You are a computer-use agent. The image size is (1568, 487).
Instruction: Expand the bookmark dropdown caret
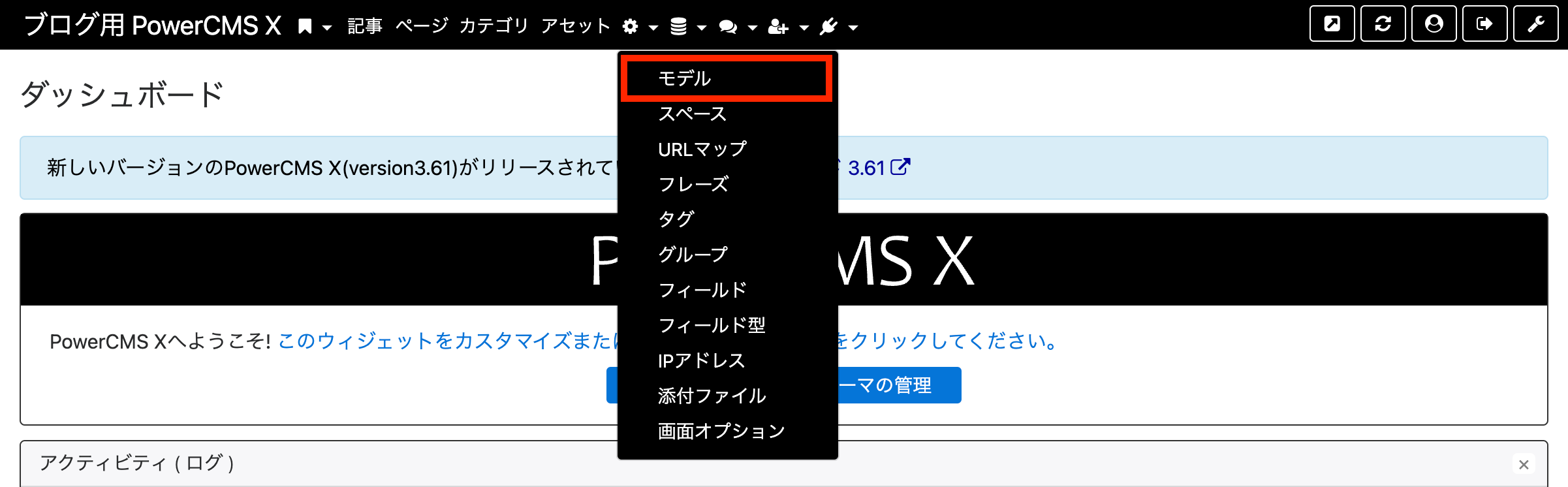click(x=327, y=27)
